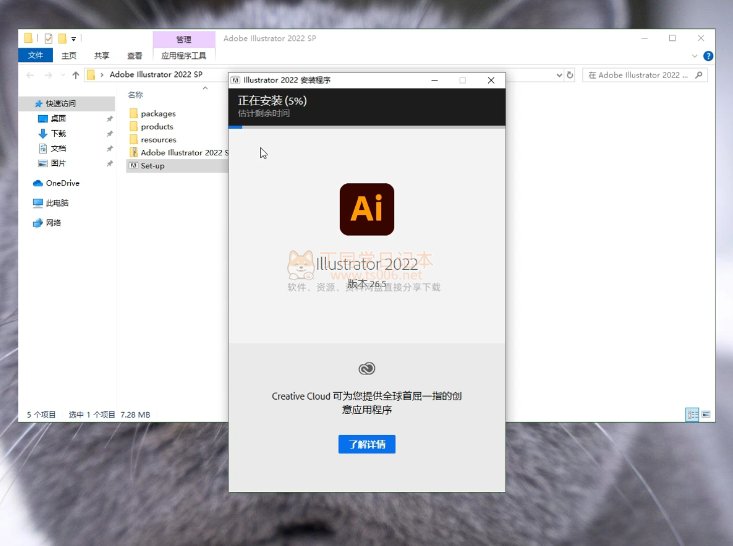Click the installation progress bar
The width and height of the screenshot is (733, 546).
(366, 127)
